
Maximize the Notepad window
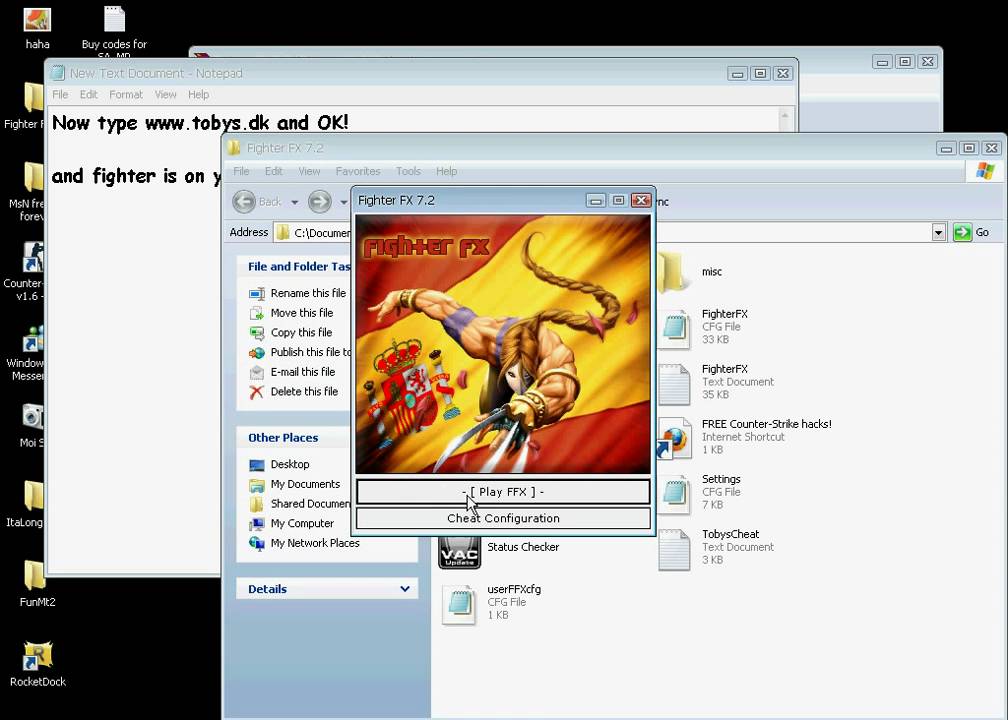point(760,73)
